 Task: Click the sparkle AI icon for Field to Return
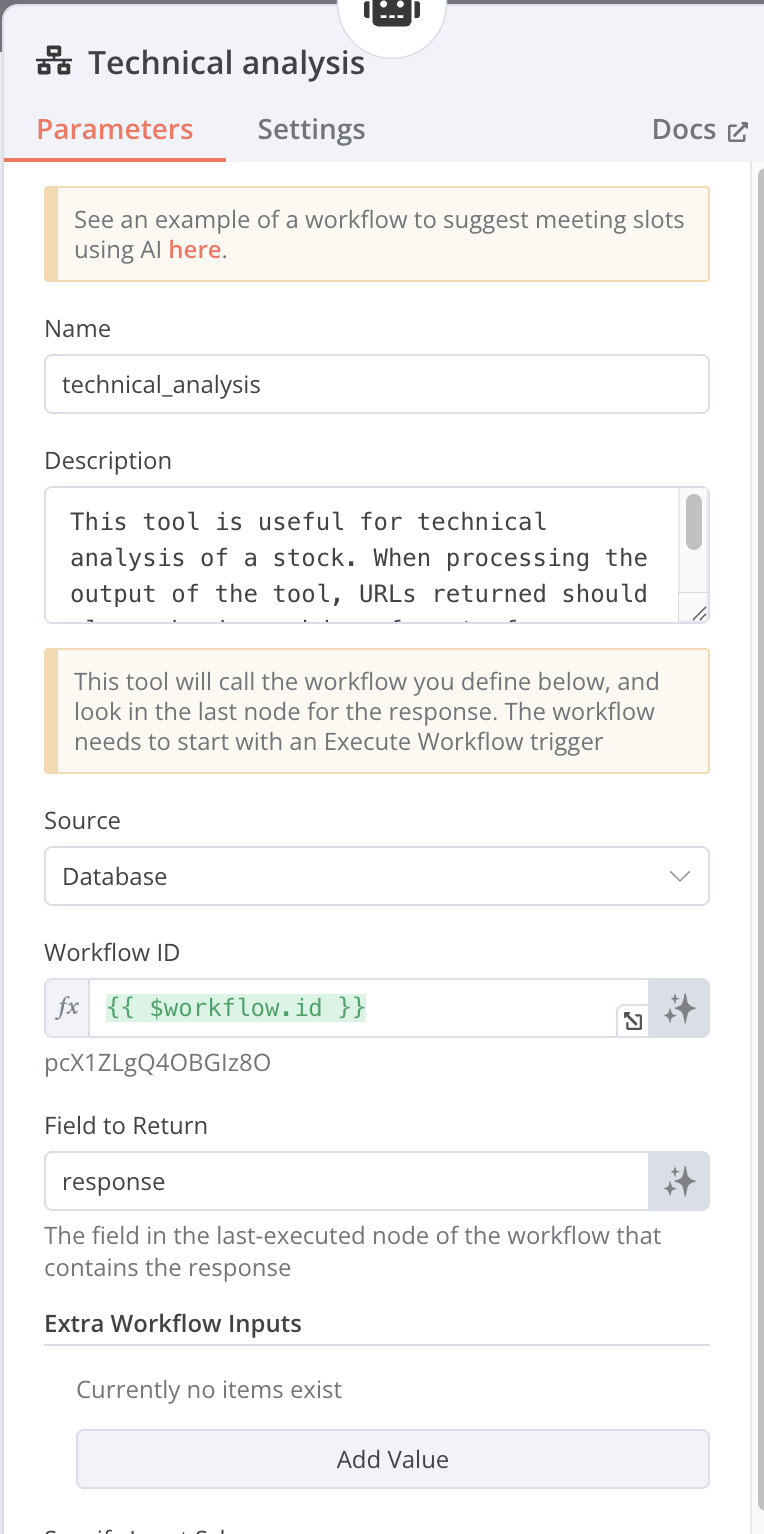click(x=679, y=1182)
